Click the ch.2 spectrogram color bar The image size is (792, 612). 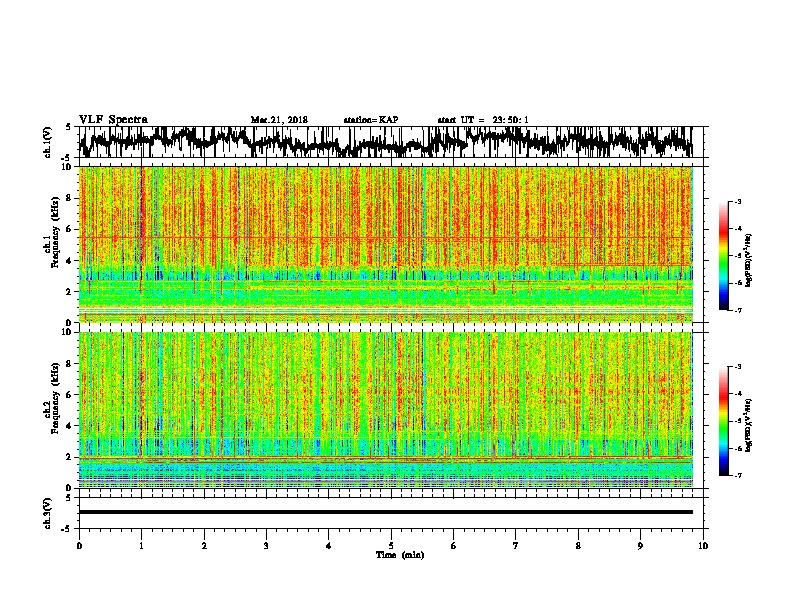coord(723,421)
